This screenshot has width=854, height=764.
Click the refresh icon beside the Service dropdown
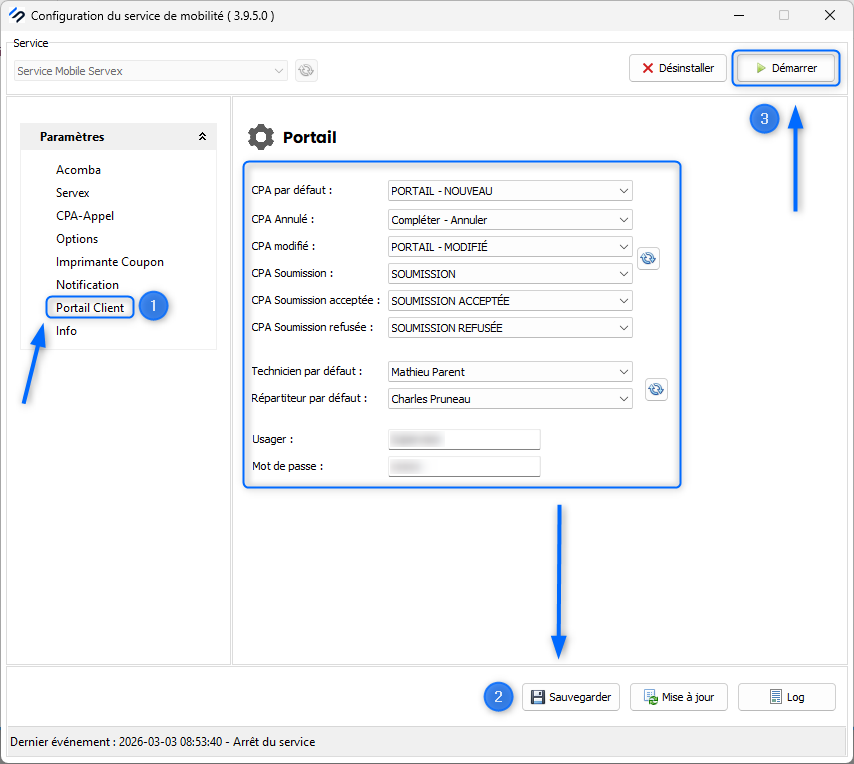click(306, 70)
